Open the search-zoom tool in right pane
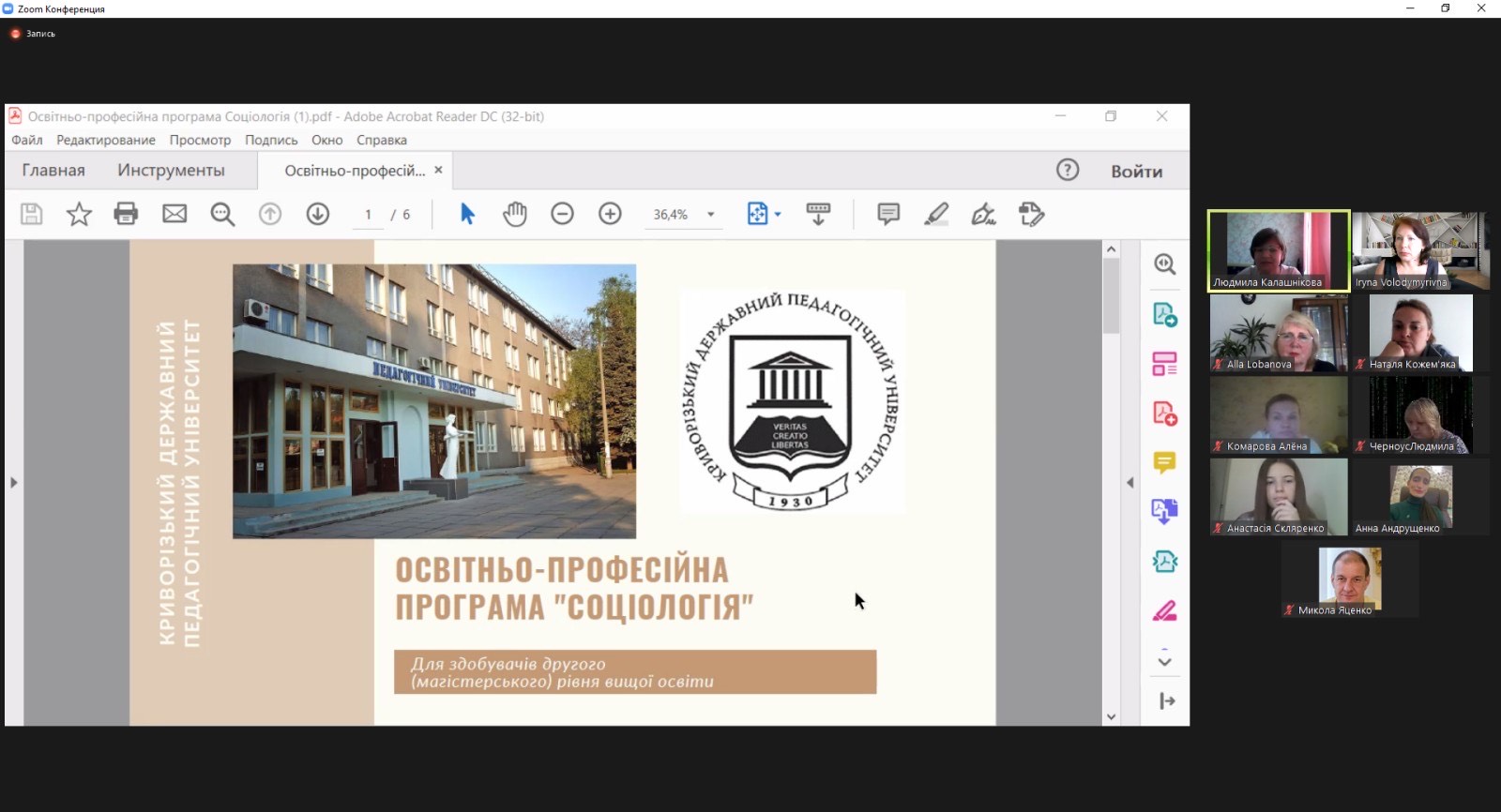The image size is (1501, 812). click(1165, 264)
